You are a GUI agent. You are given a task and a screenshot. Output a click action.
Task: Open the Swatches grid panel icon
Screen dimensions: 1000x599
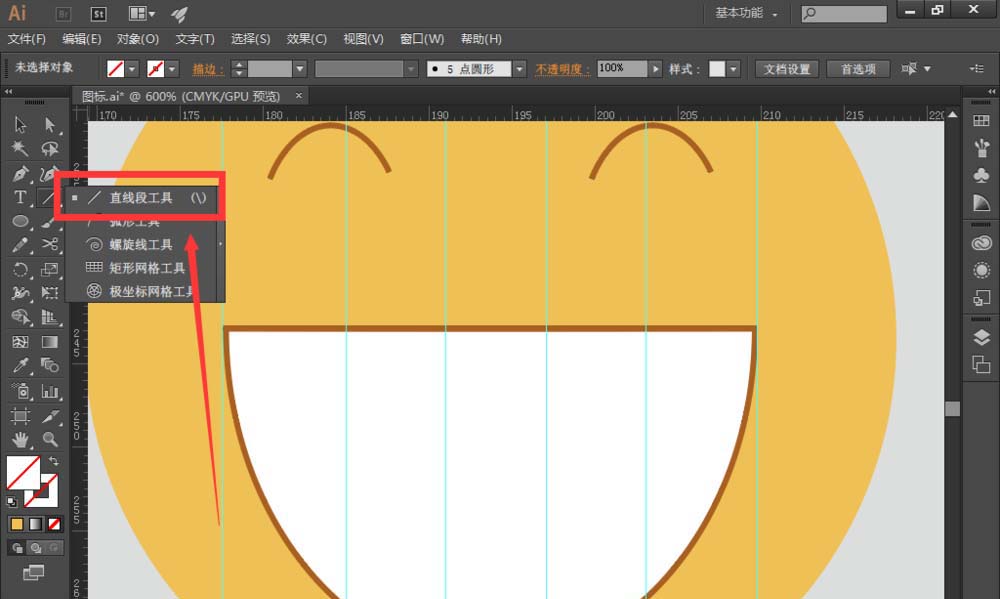tap(981, 121)
